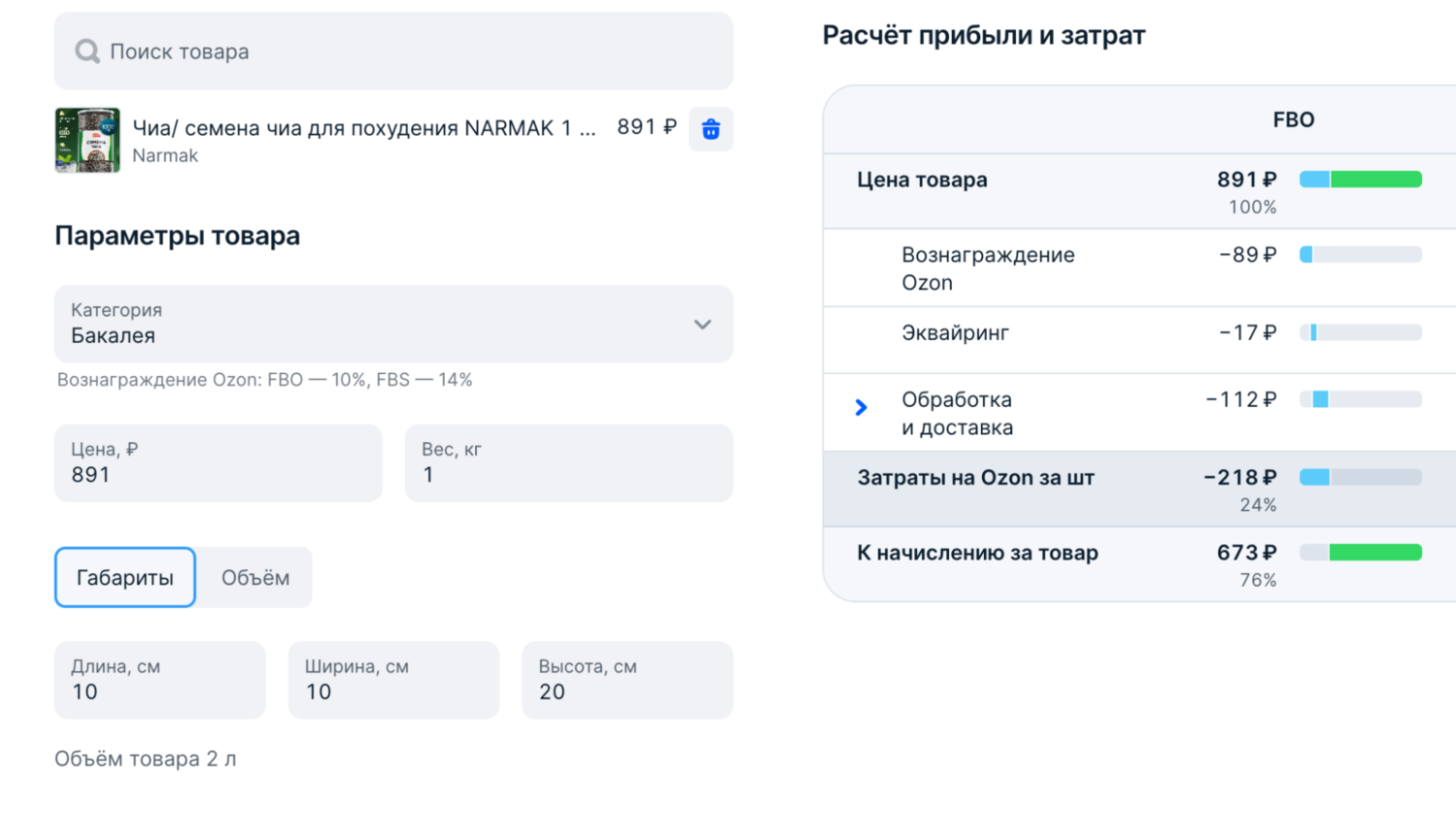Click the search magnifier icon
The height and width of the screenshot is (815, 1456).
pyautogui.click(x=87, y=51)
